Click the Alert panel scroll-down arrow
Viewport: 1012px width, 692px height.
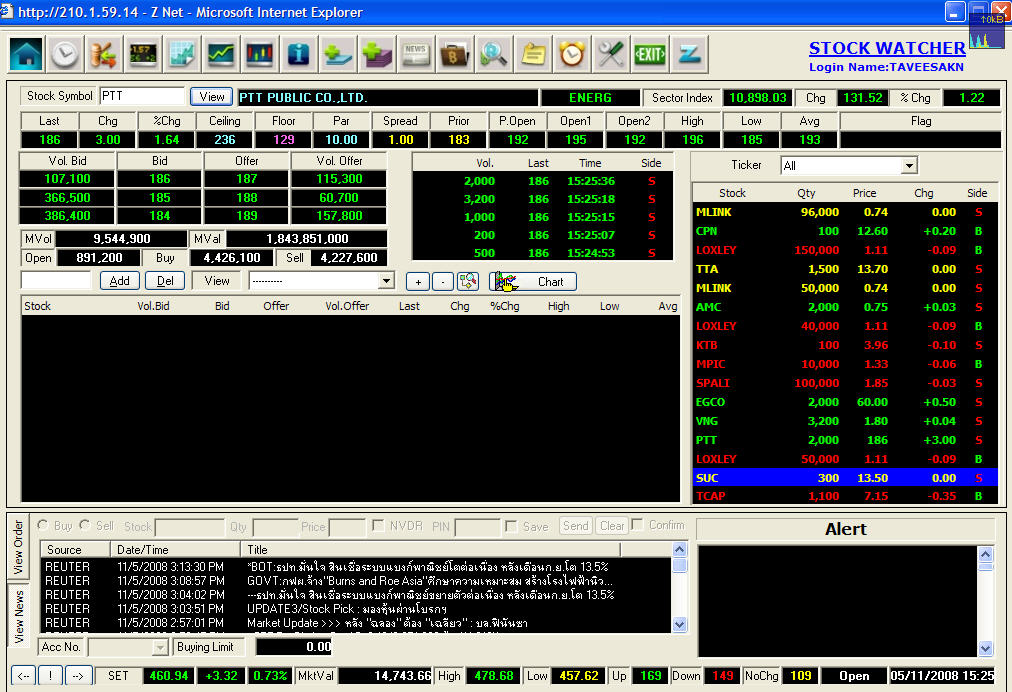(x=985, y=649)
